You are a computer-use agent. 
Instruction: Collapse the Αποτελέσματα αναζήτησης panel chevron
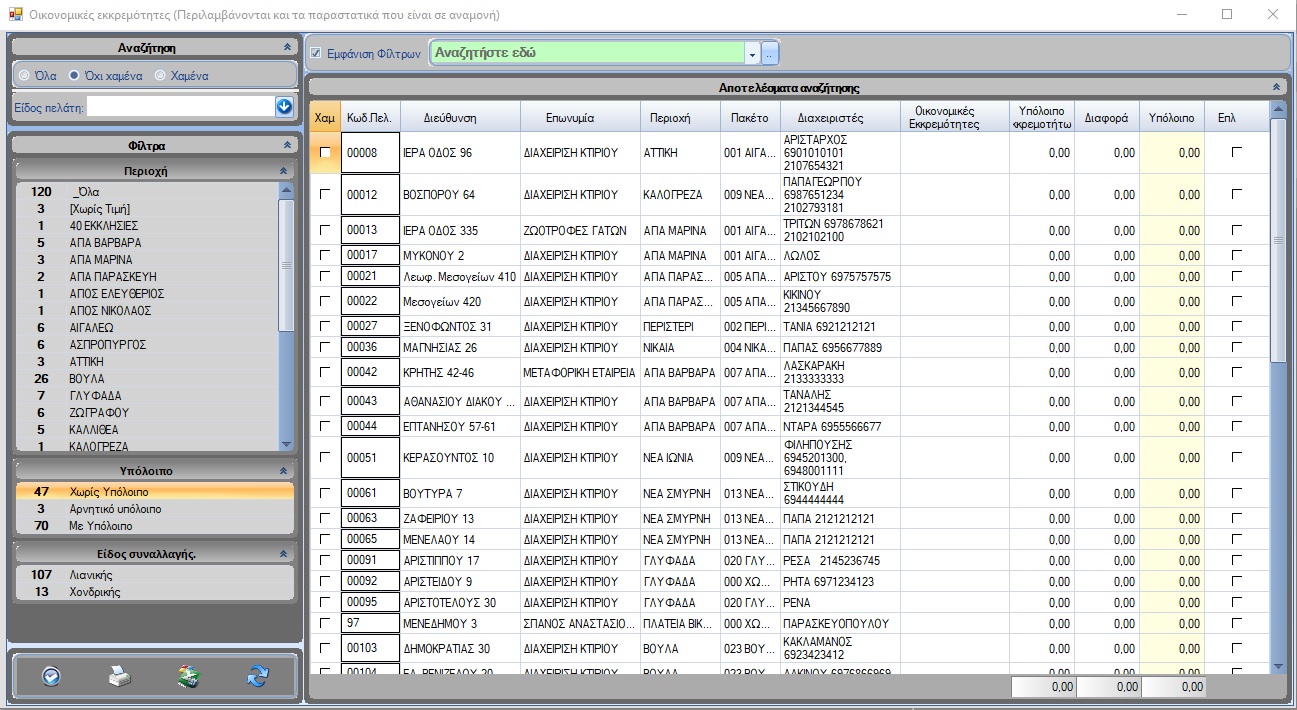(1276, 88)
